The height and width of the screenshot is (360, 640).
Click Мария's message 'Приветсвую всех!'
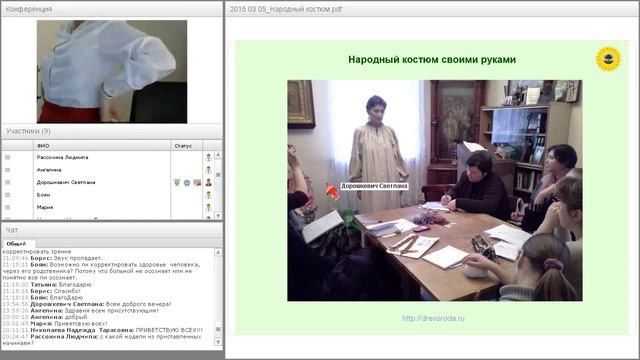(x=81, y=324)
